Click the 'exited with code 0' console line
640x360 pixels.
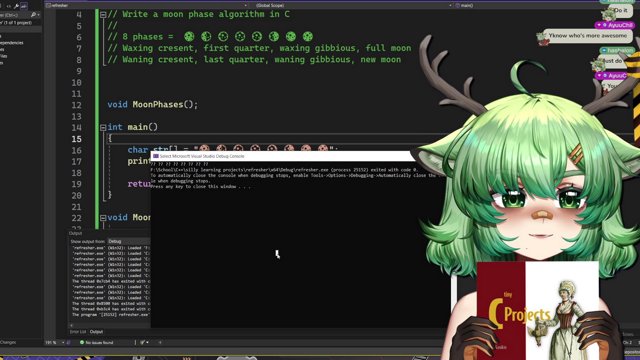(284, 170)
